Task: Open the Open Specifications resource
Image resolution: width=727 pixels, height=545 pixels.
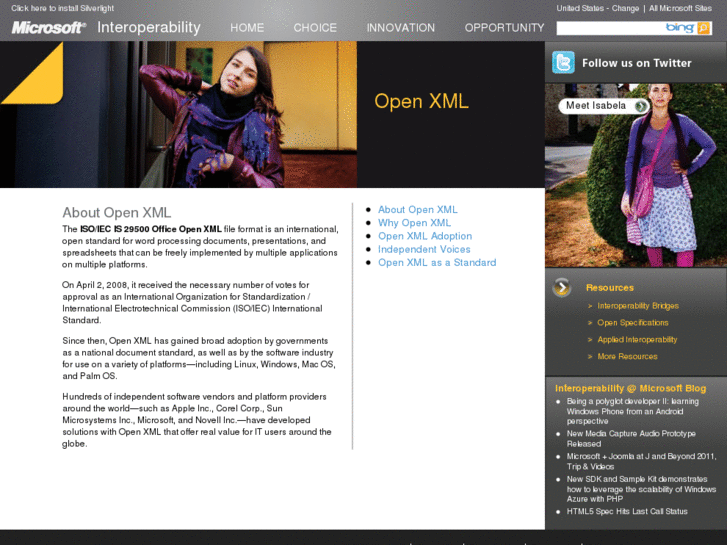Action: pyautogui.click(x=633, y=323)
